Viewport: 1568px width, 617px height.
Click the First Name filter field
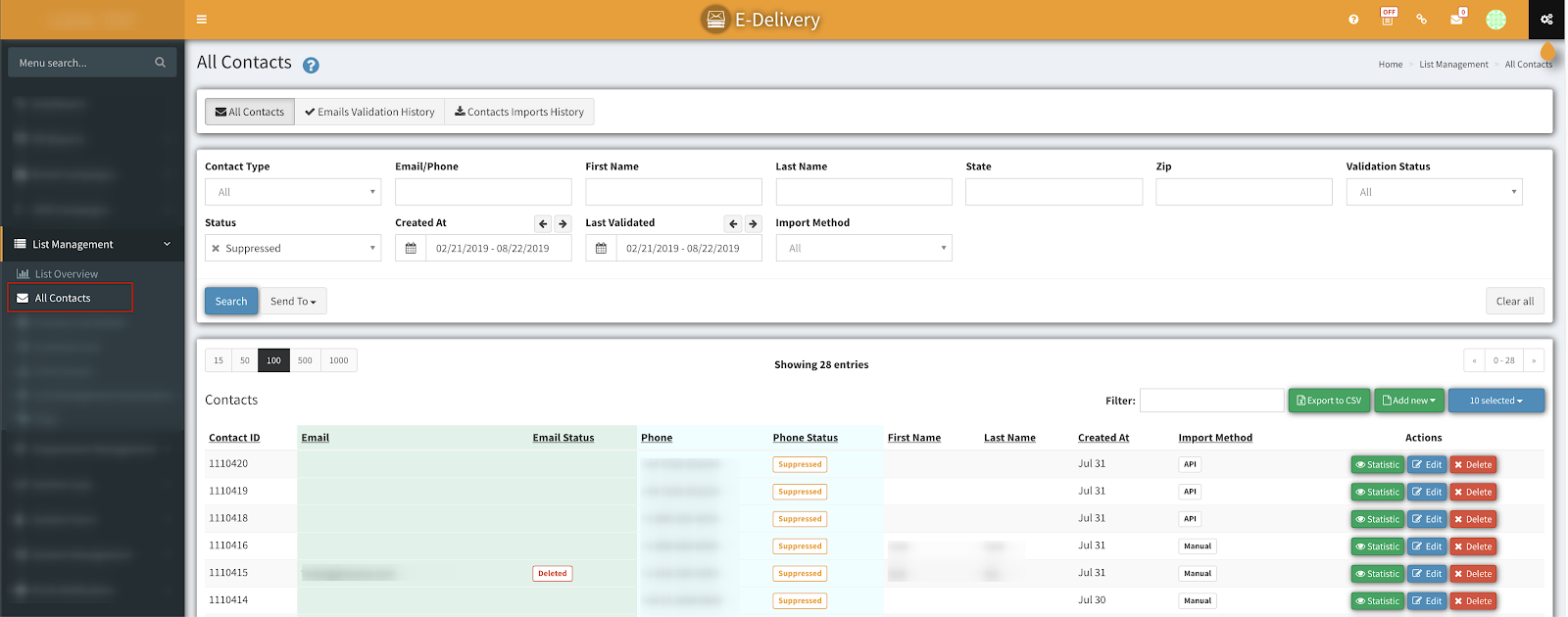click(x=673, y=192)
